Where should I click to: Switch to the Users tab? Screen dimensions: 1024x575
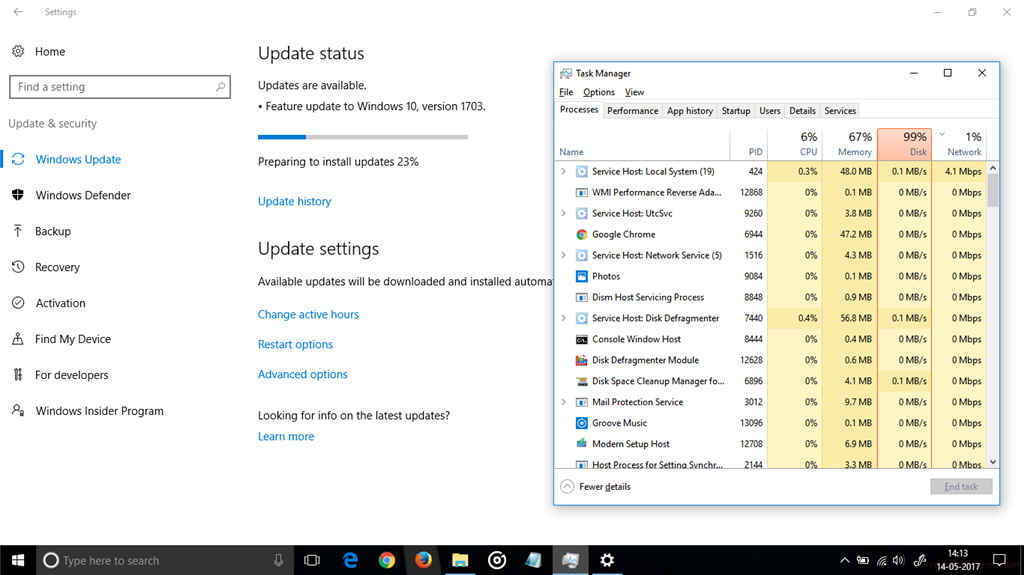(770, 110)
